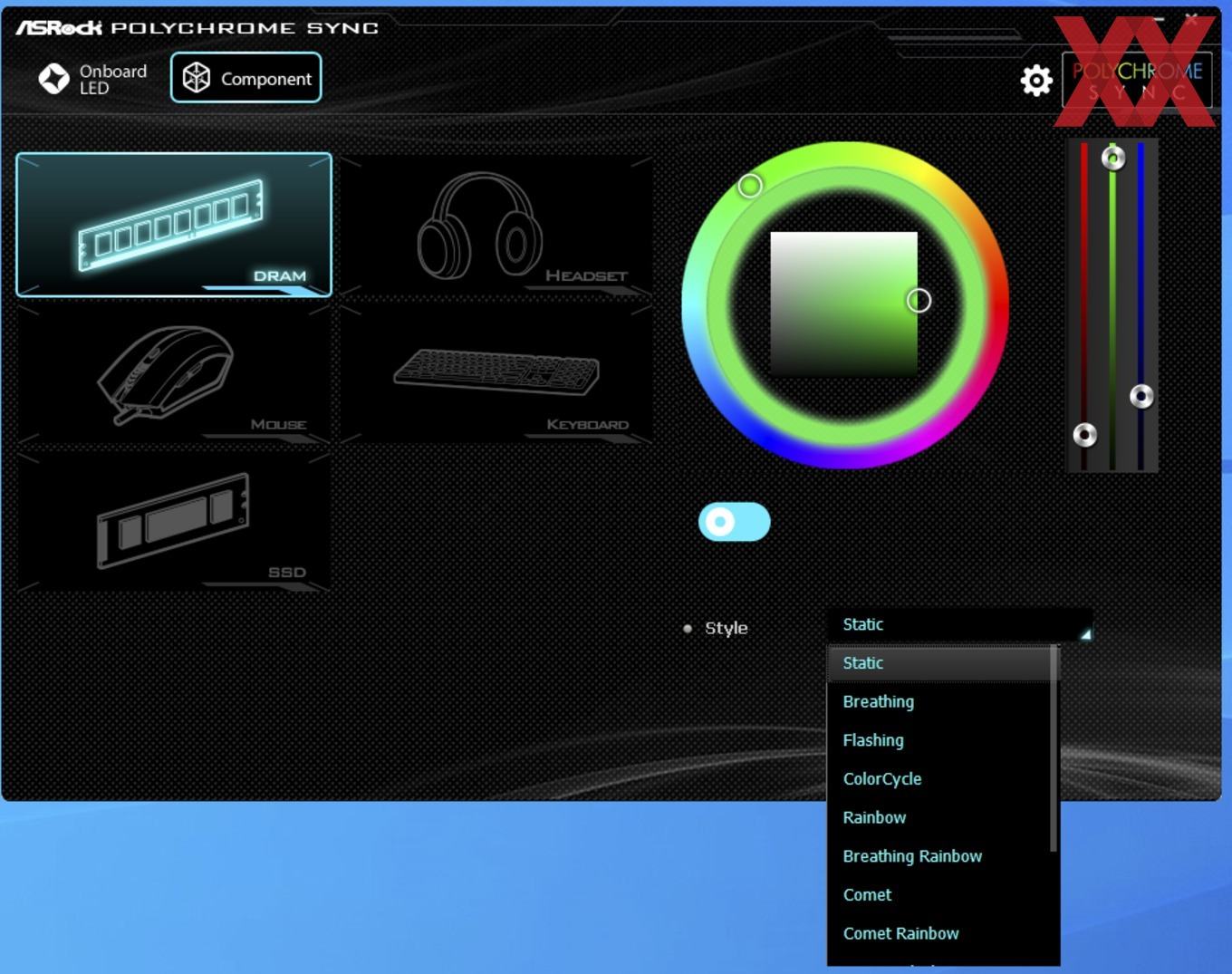Choose Breathing from the style list
This screenshot has width=1232, height=974.
pos(939,702)
